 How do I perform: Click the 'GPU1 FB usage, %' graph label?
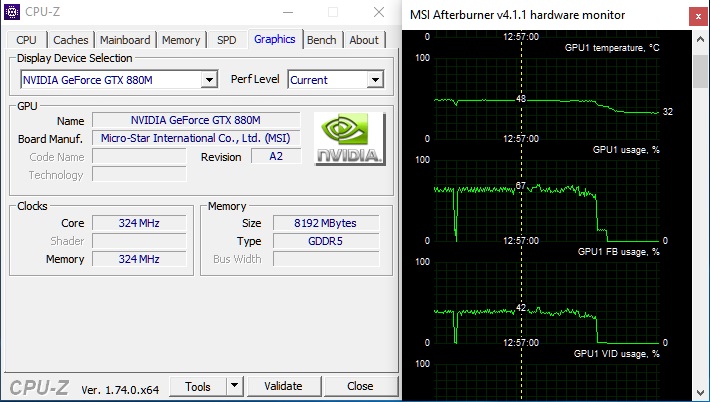tap(618, 252)
